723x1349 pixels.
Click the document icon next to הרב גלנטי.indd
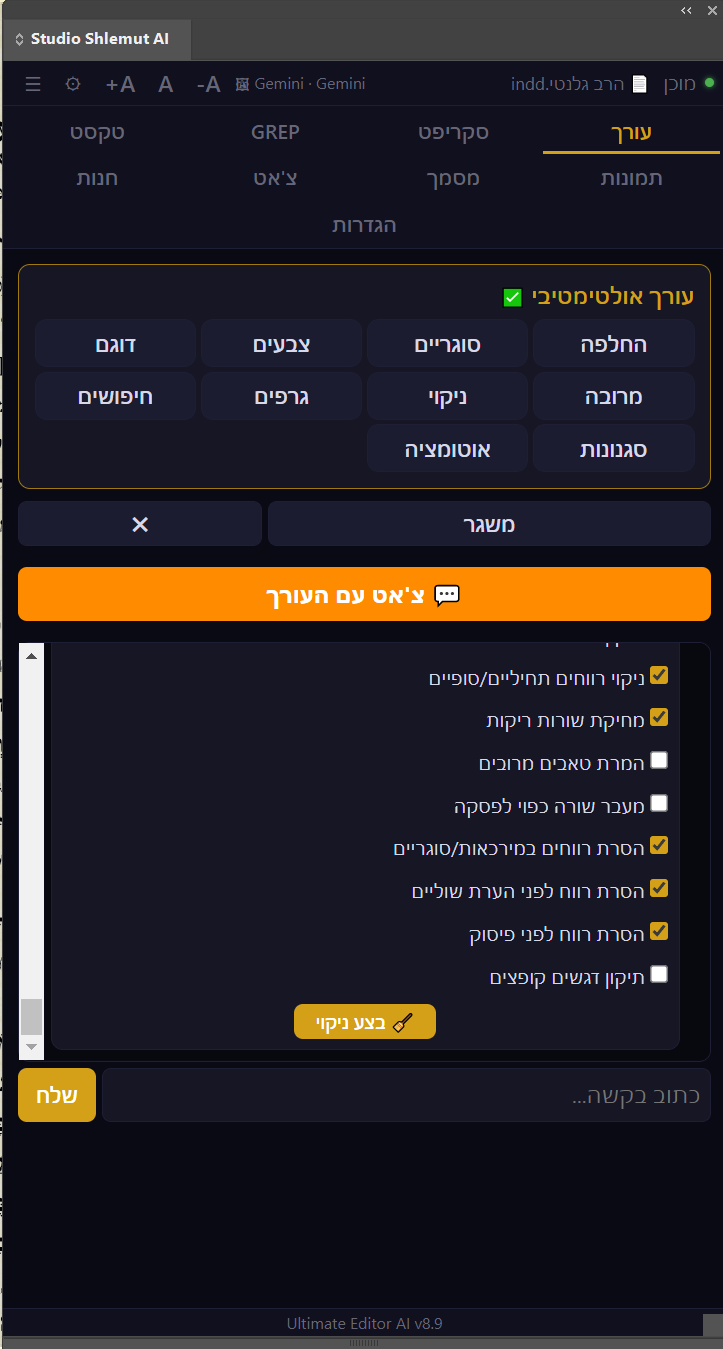point(637,83)
